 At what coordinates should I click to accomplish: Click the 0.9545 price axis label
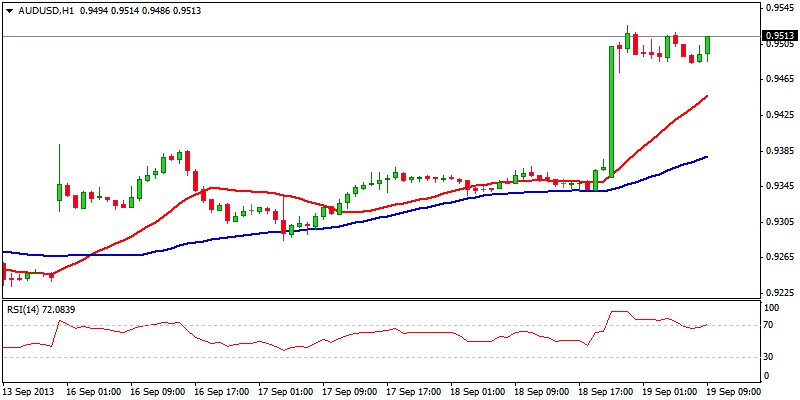pos(779,8)
